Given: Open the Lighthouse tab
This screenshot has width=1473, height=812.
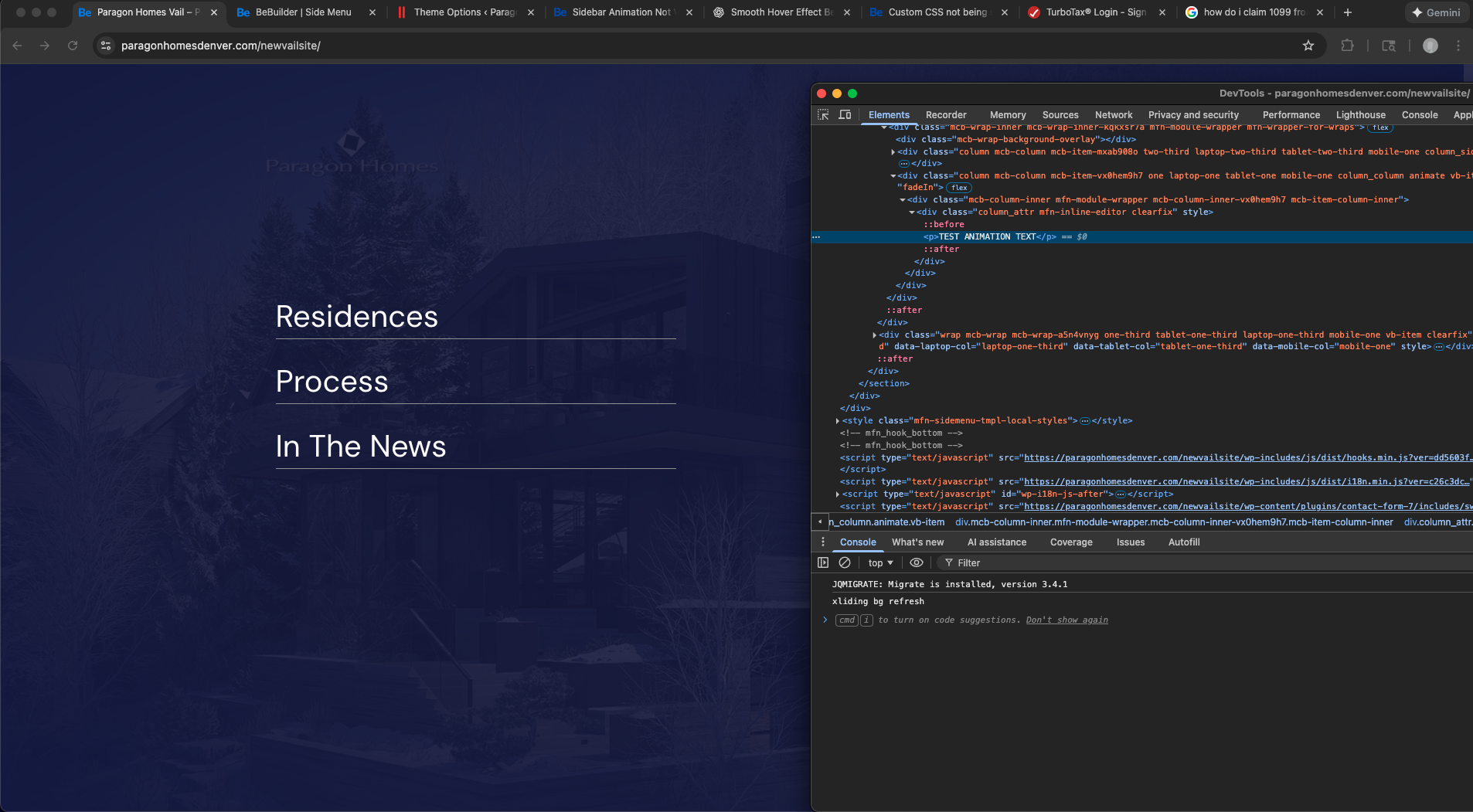Looking at the screenshot, I should [1360, 114].
